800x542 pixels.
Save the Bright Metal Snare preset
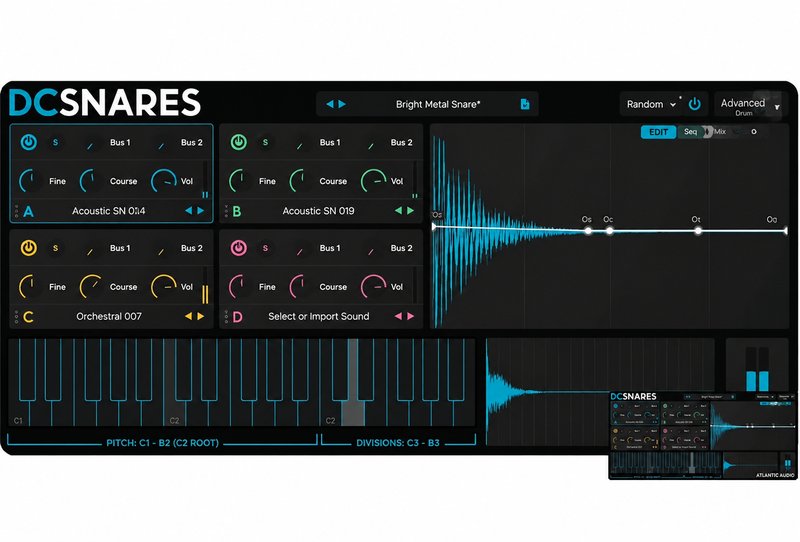[524, 104]
